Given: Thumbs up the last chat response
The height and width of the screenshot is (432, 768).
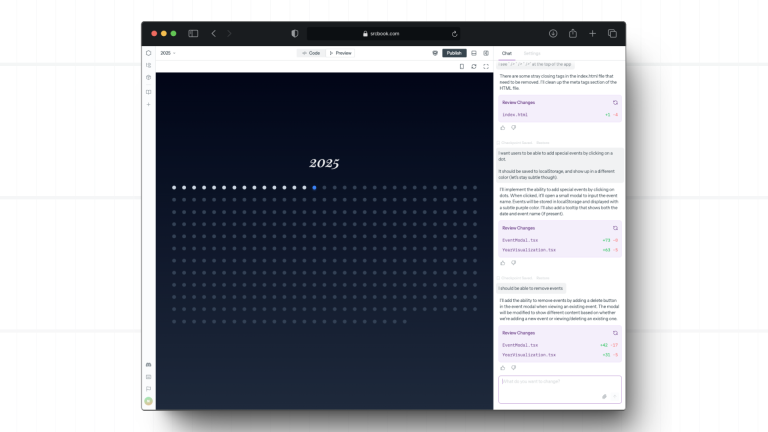Looking at the screenshot, I should [x=503, y=367].
